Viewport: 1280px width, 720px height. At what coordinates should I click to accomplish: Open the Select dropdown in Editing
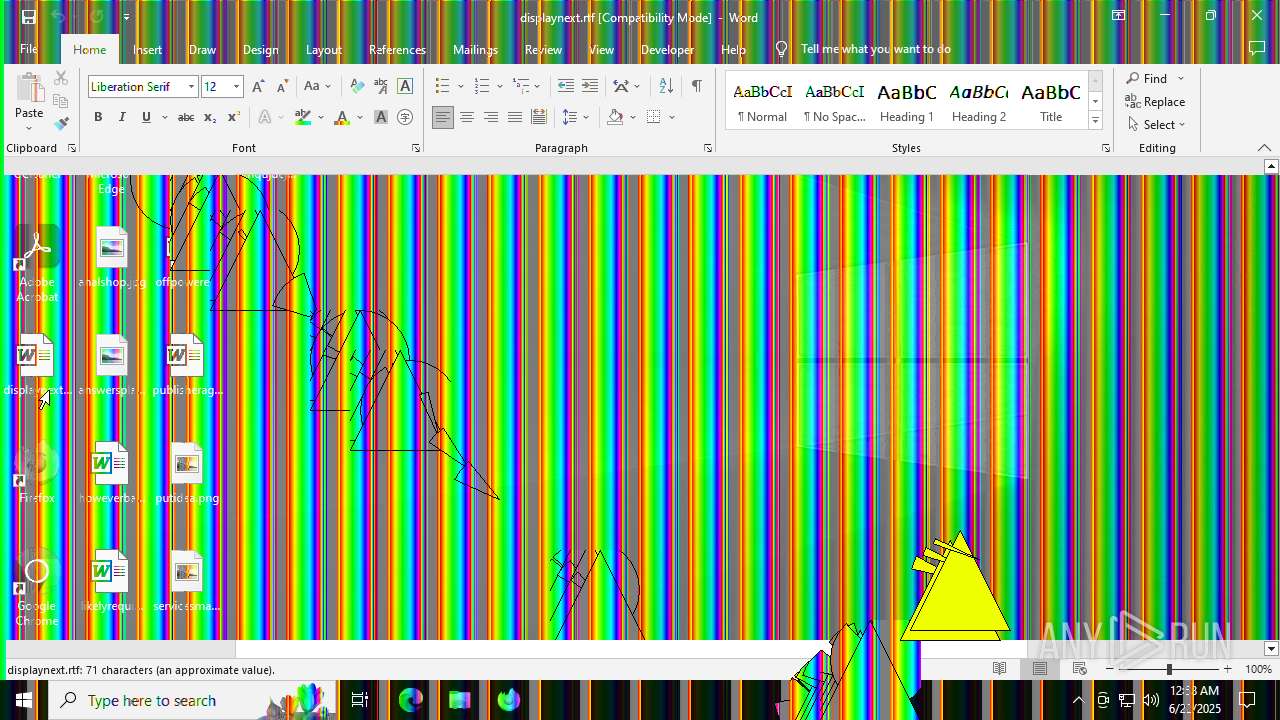1157,125
